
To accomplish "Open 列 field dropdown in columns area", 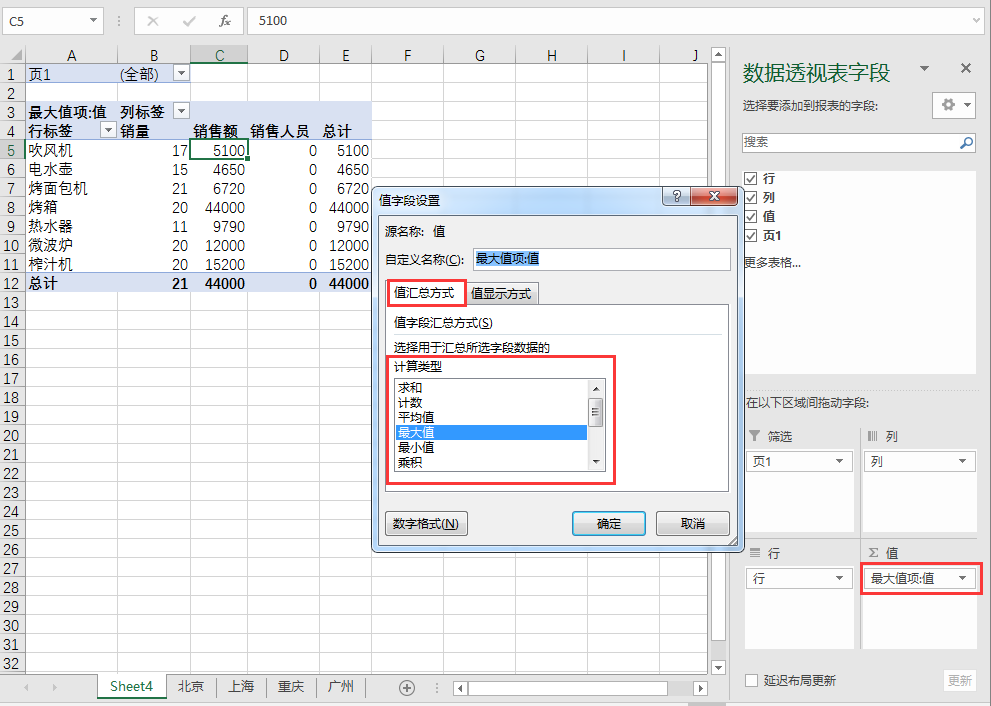I will tap(963, 461).
